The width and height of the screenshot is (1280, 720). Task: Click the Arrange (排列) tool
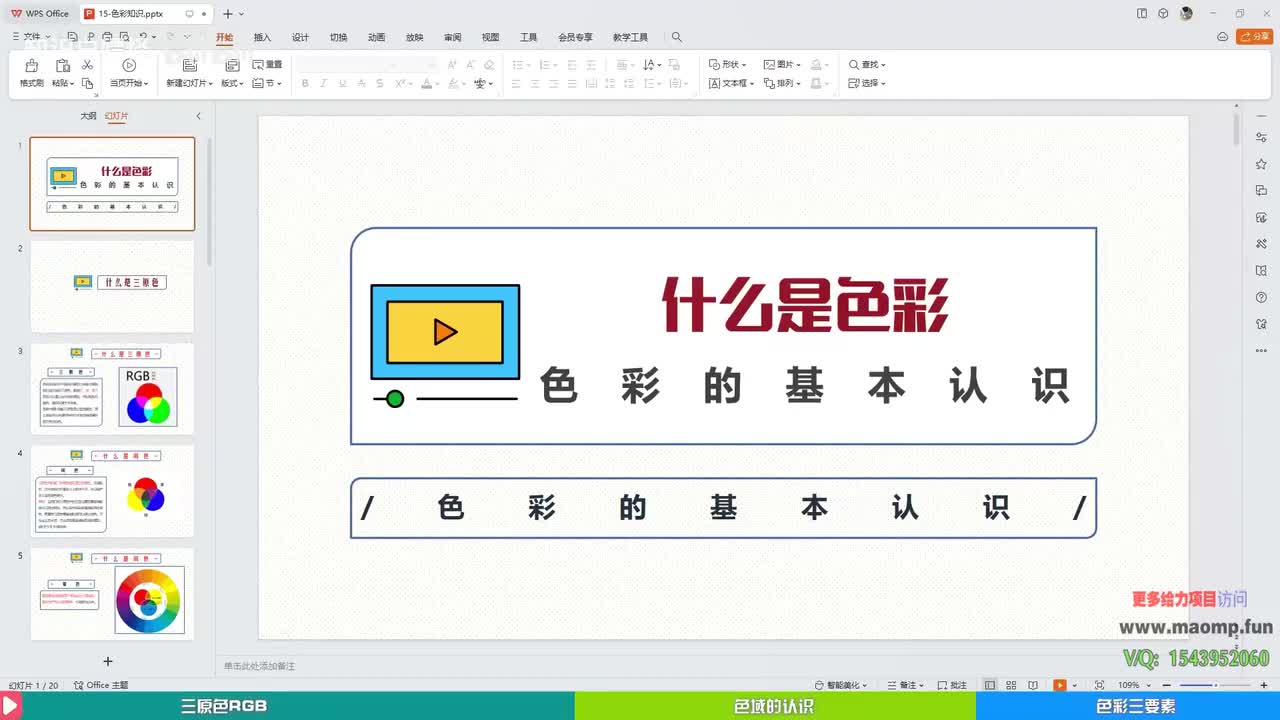point(782,83)
